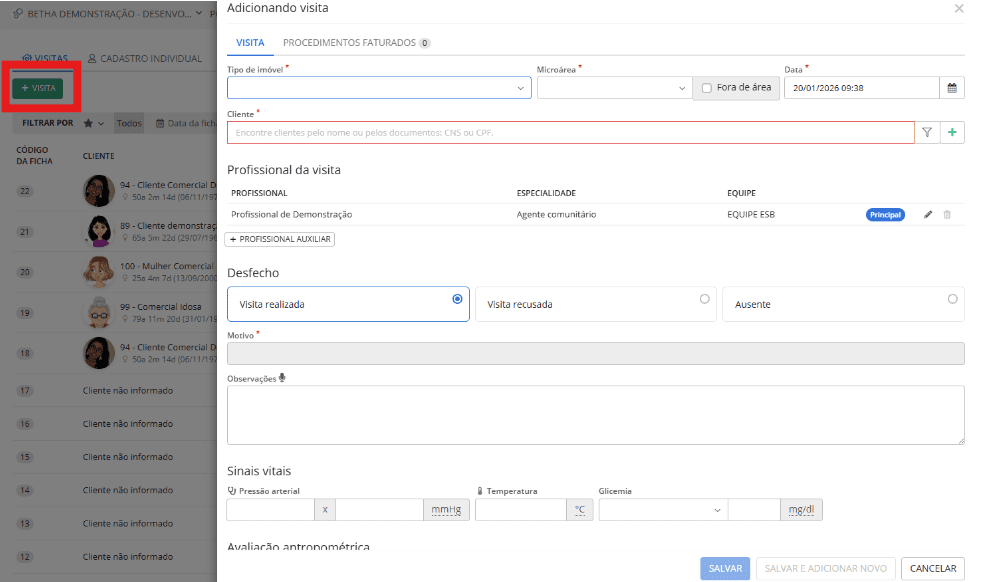Switch to Procedimentos Faturados tab
This screenshot has width=982, height=582.
tap(356, 43)
